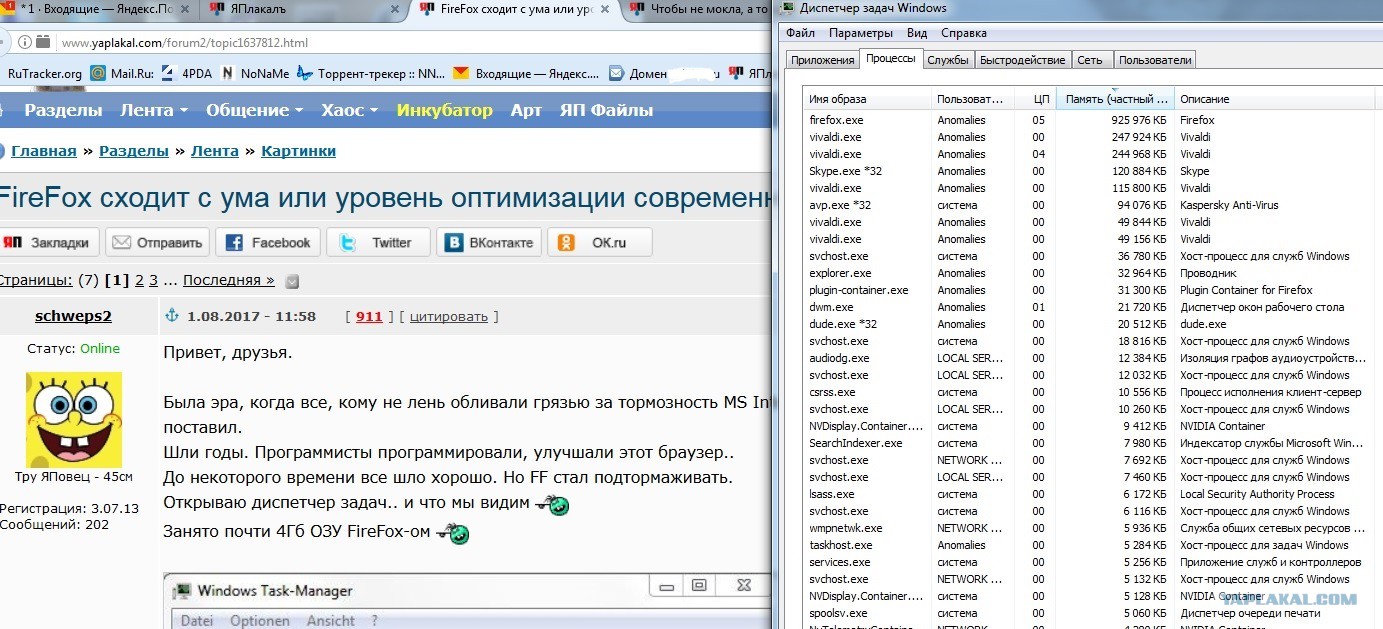Screen dimensions: 1383x629
Task: Open the Mail.Ru bookmark icon
Action: 98,73
